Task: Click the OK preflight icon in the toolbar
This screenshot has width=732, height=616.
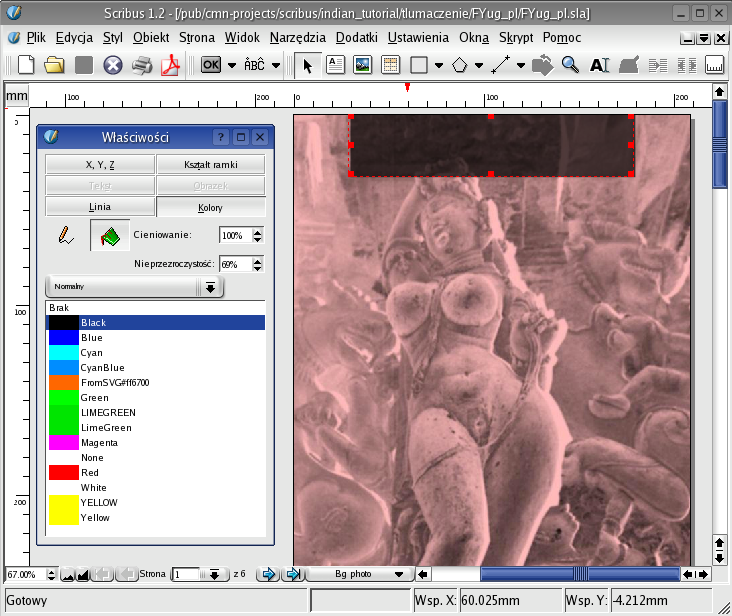Action: click(x=211, y=64)
